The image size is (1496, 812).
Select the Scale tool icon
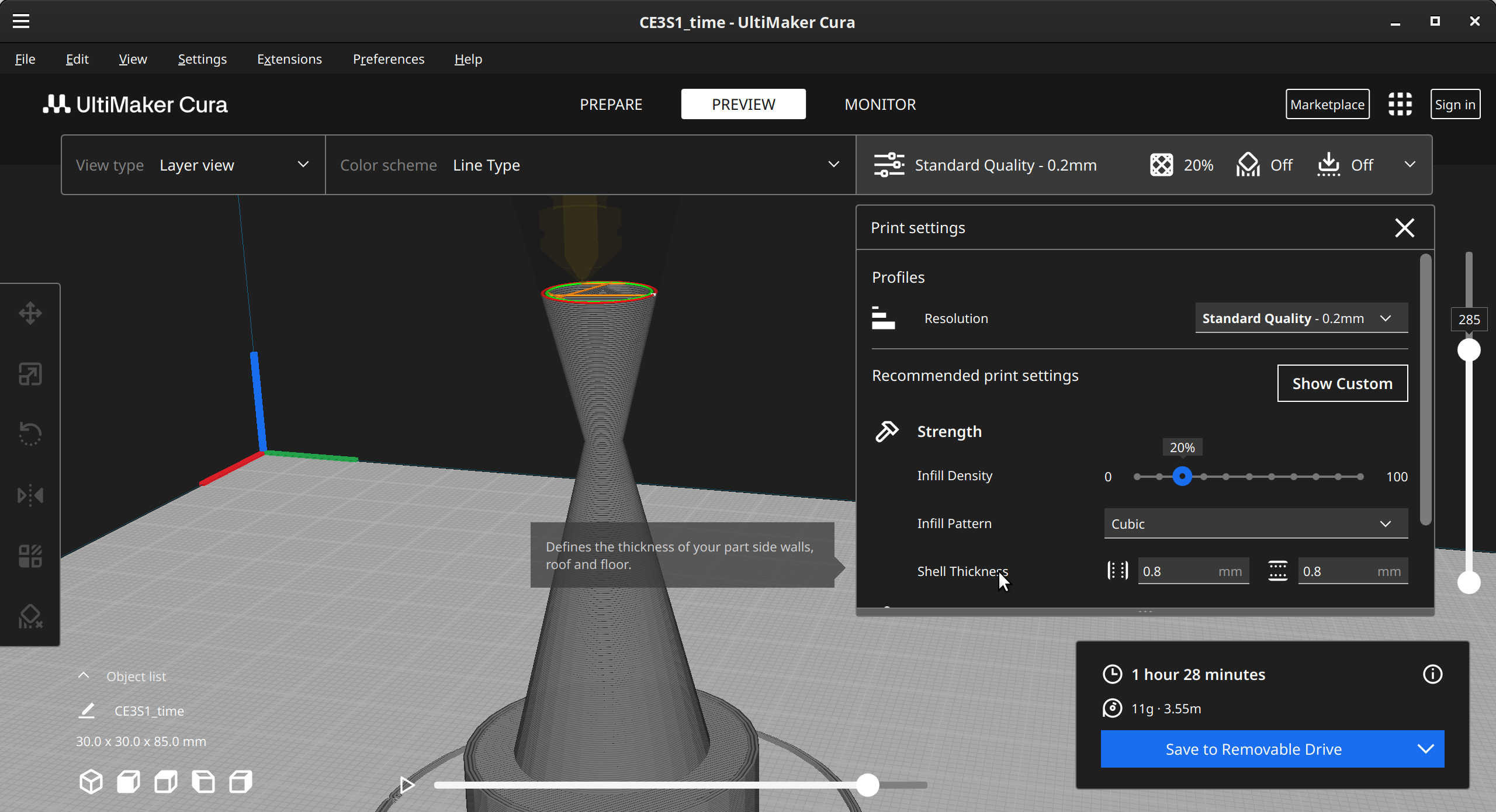coord(30,374)
